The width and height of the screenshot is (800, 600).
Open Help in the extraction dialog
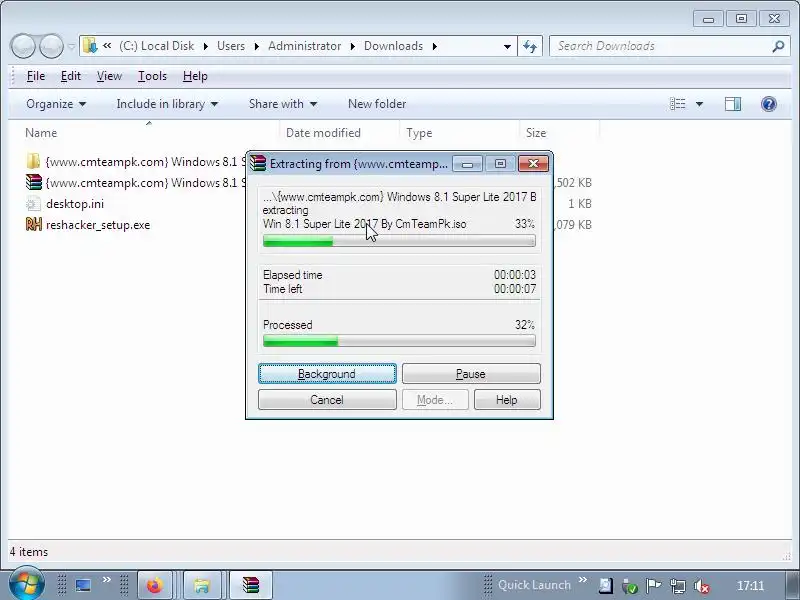point(507,399)
